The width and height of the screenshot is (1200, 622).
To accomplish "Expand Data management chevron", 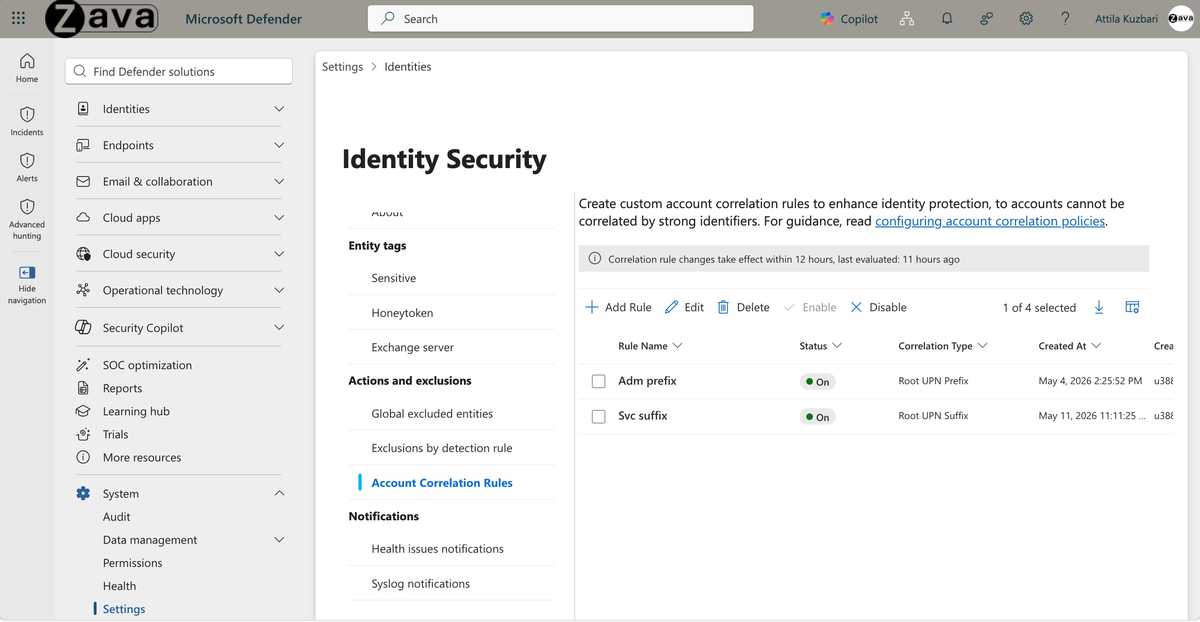I will 279,540.
